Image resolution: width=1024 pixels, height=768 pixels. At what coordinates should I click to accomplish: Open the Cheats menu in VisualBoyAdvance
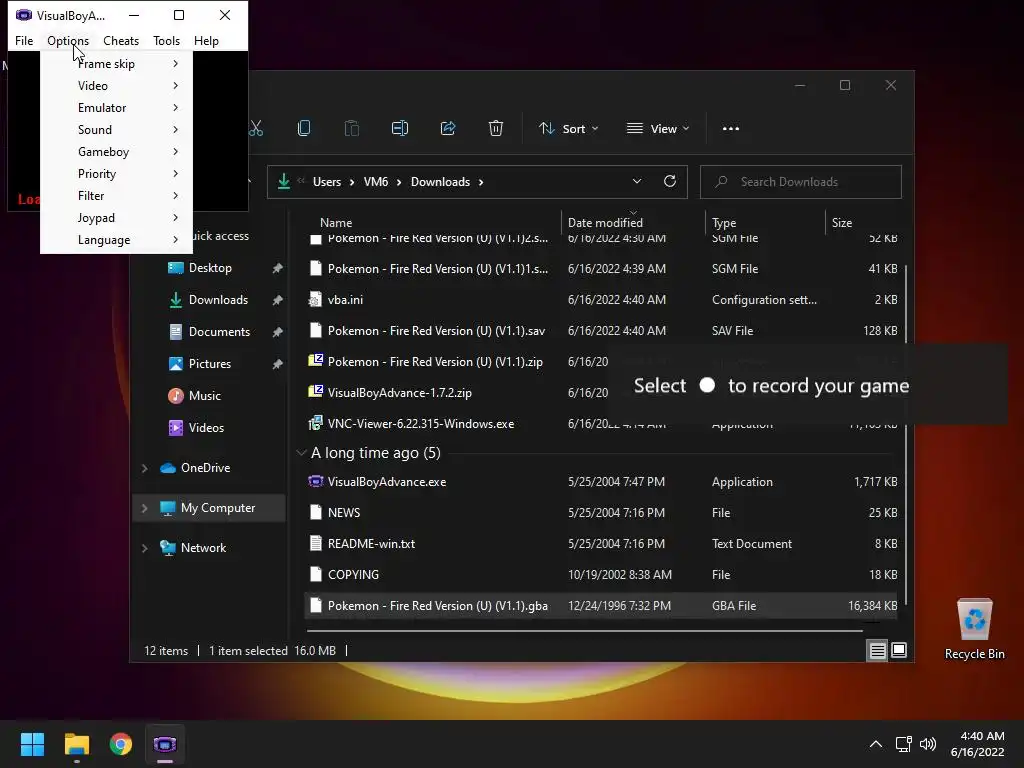tap(121, 40)
